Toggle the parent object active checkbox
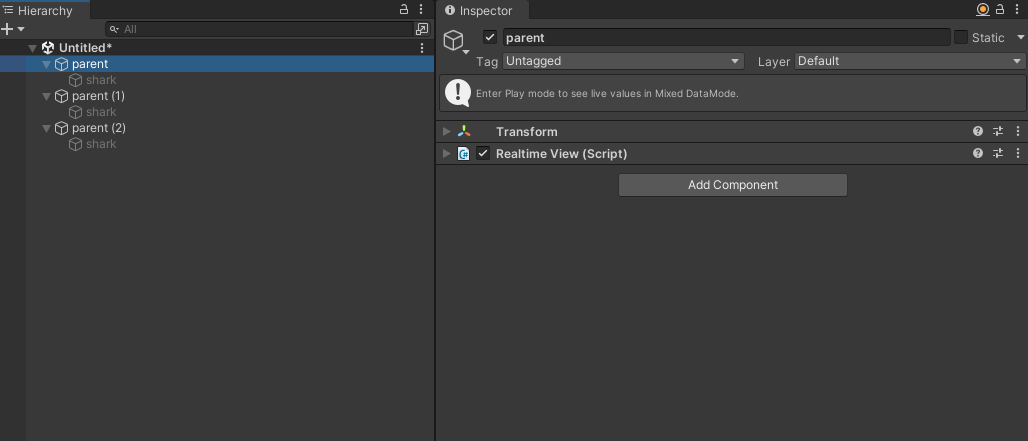The image size is (1028, 441). 489,37
